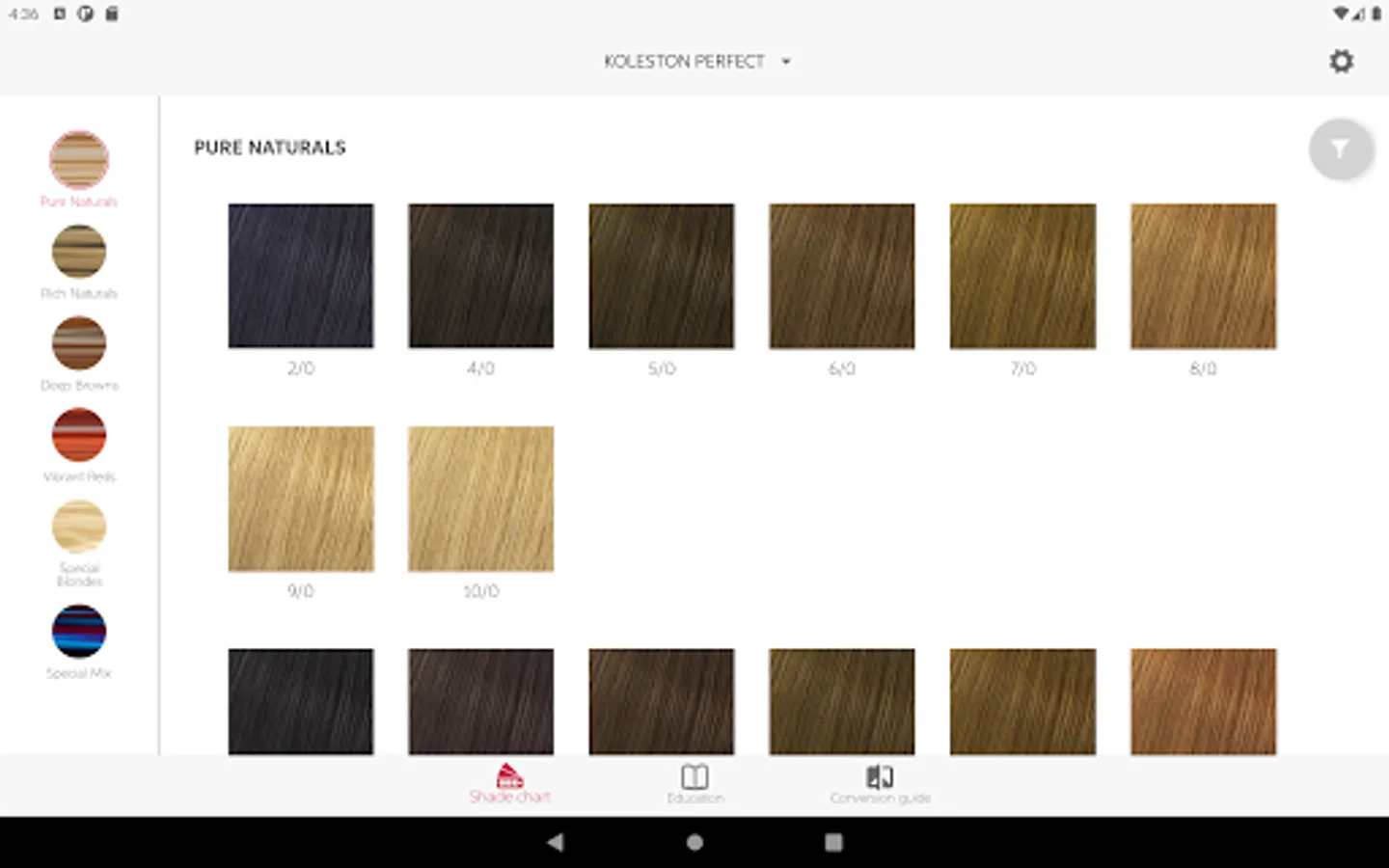Open the settings gear icon
Viewport: 1389px width, 868px height.
[1341, 62]
